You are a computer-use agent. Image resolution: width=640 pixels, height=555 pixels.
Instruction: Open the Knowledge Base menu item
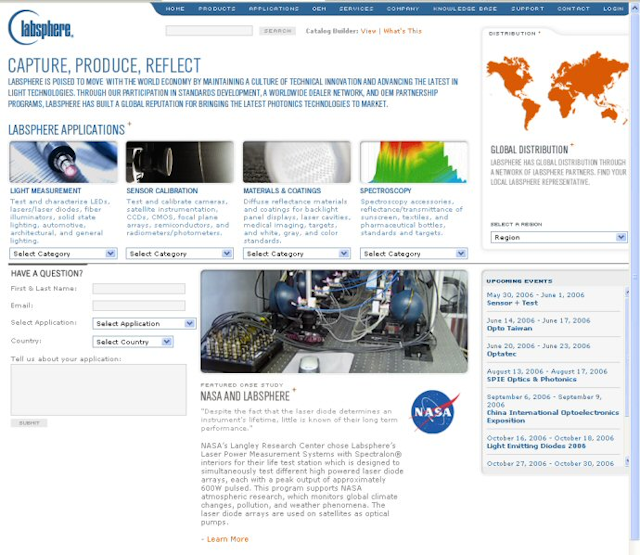point(465,9)
